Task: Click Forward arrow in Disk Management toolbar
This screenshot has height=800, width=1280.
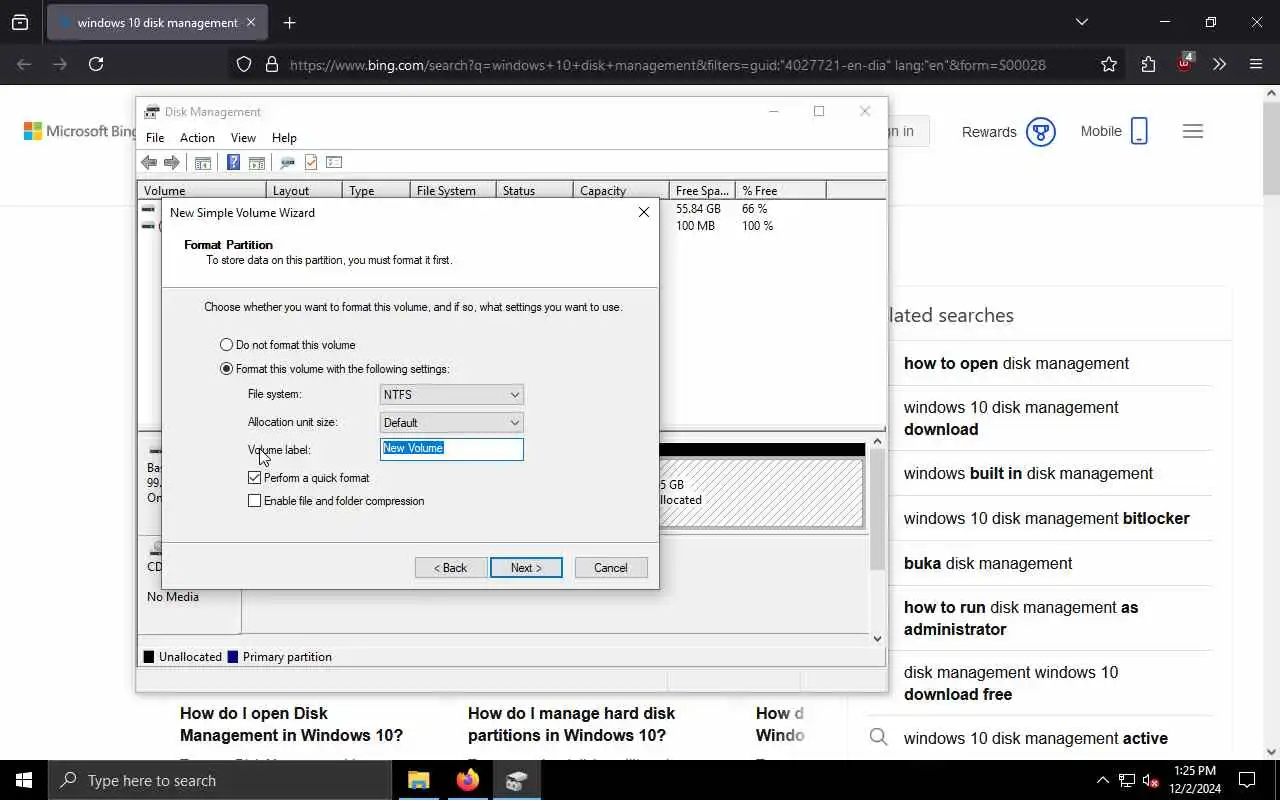Action: pyautogui.click(x=172, y=163)
